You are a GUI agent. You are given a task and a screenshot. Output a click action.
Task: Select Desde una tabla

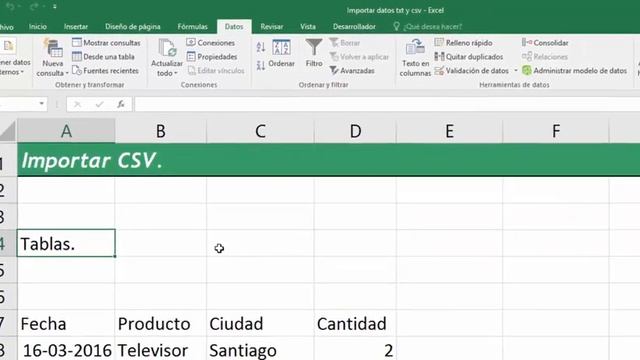click(103, 57)
